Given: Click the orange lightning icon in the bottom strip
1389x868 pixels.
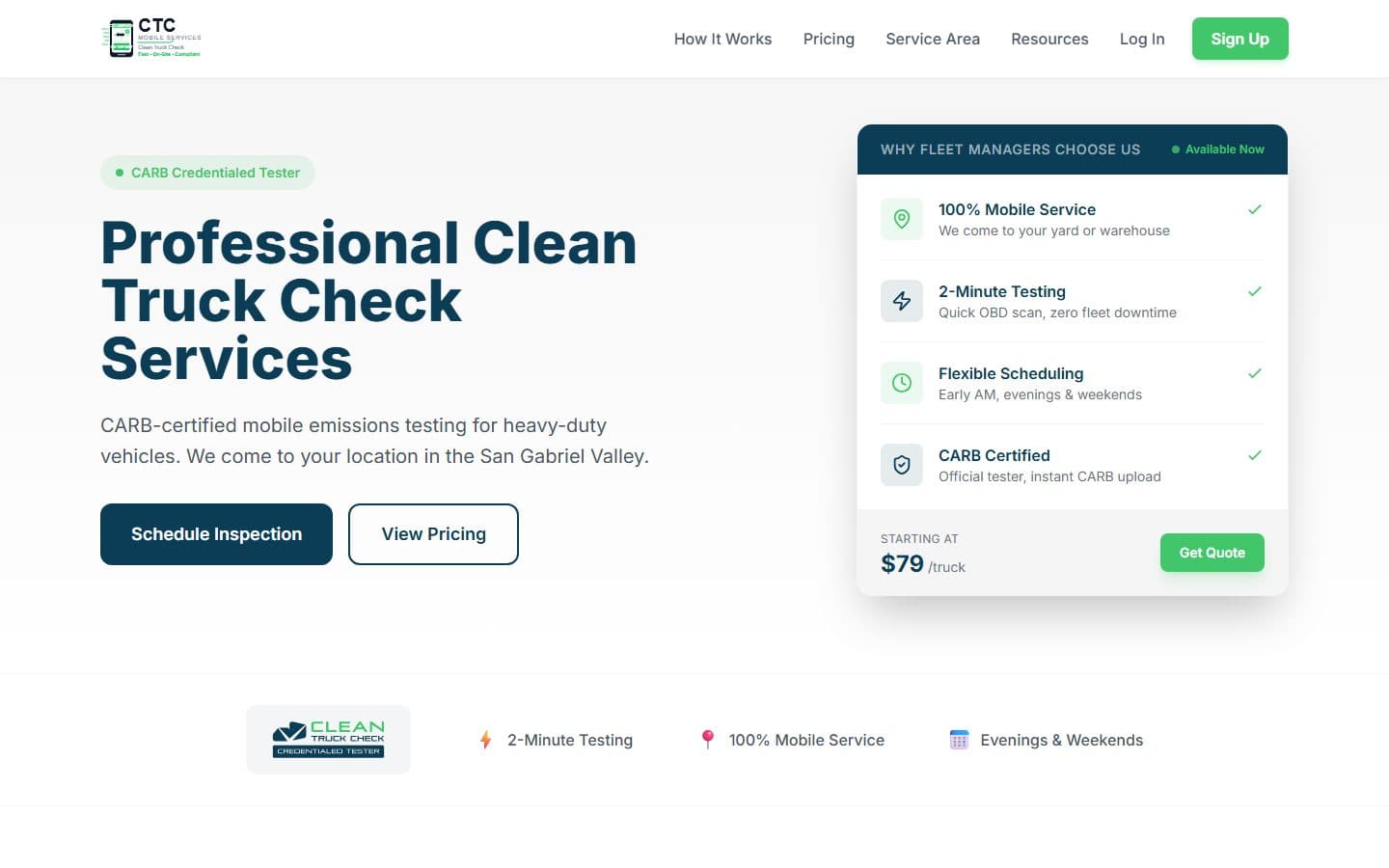Looking at the screenshot, I should [x=485, y=740].
